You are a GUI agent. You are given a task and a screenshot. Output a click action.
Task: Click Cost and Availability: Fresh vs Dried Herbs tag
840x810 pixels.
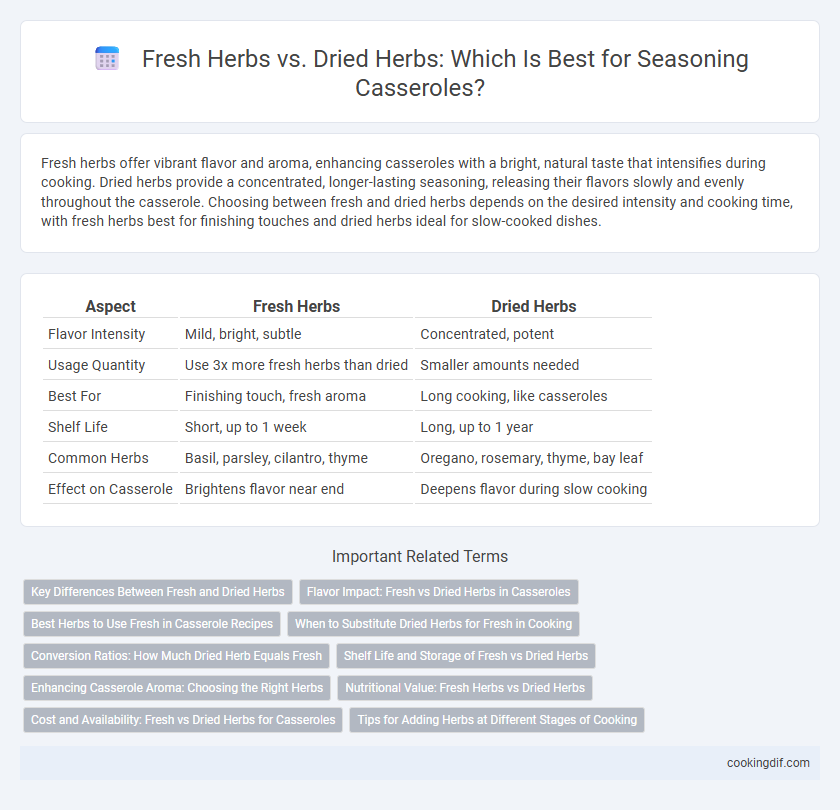click(183, 719)
